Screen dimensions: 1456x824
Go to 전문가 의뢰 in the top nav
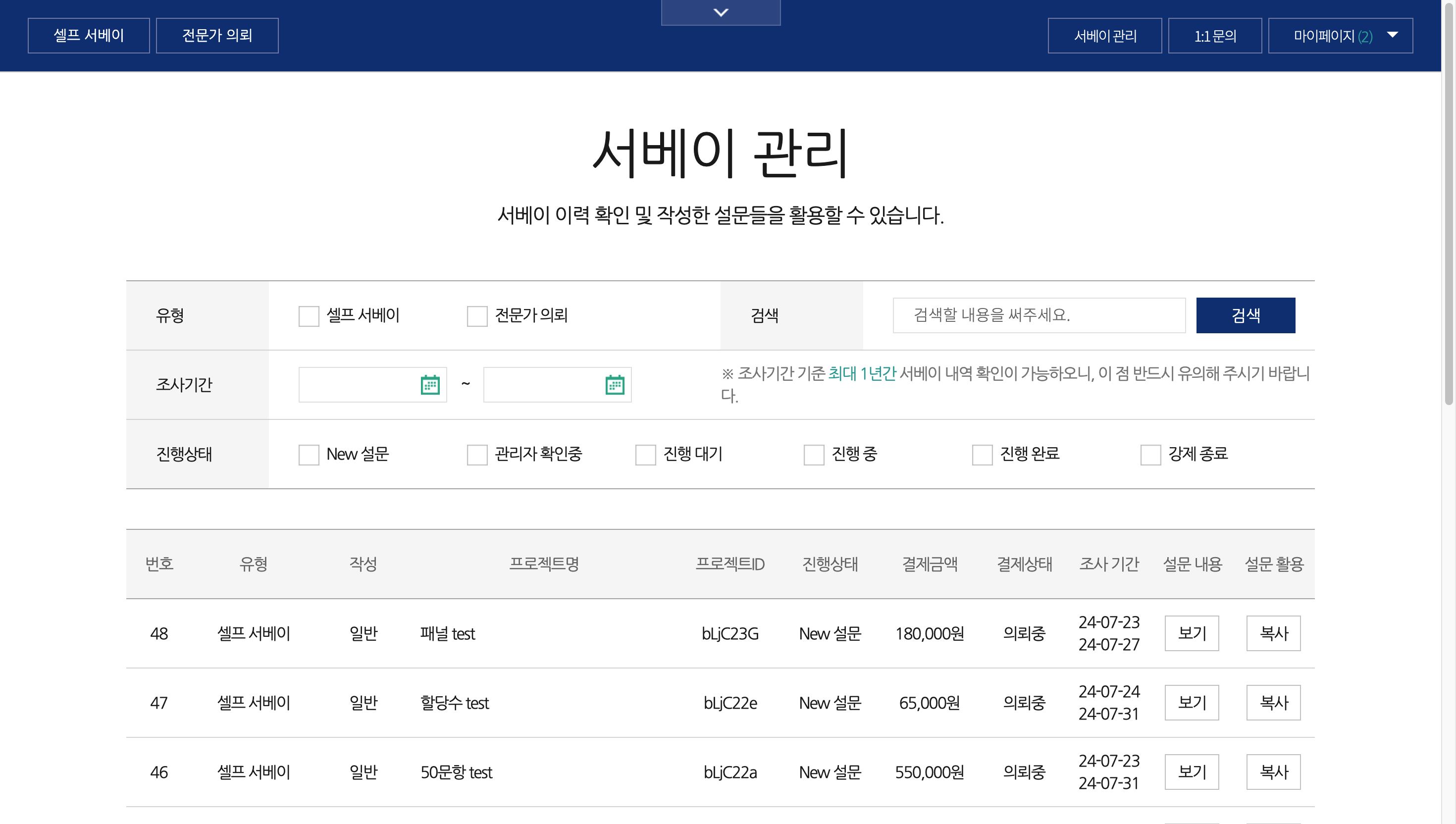click(x=217, y=36)
